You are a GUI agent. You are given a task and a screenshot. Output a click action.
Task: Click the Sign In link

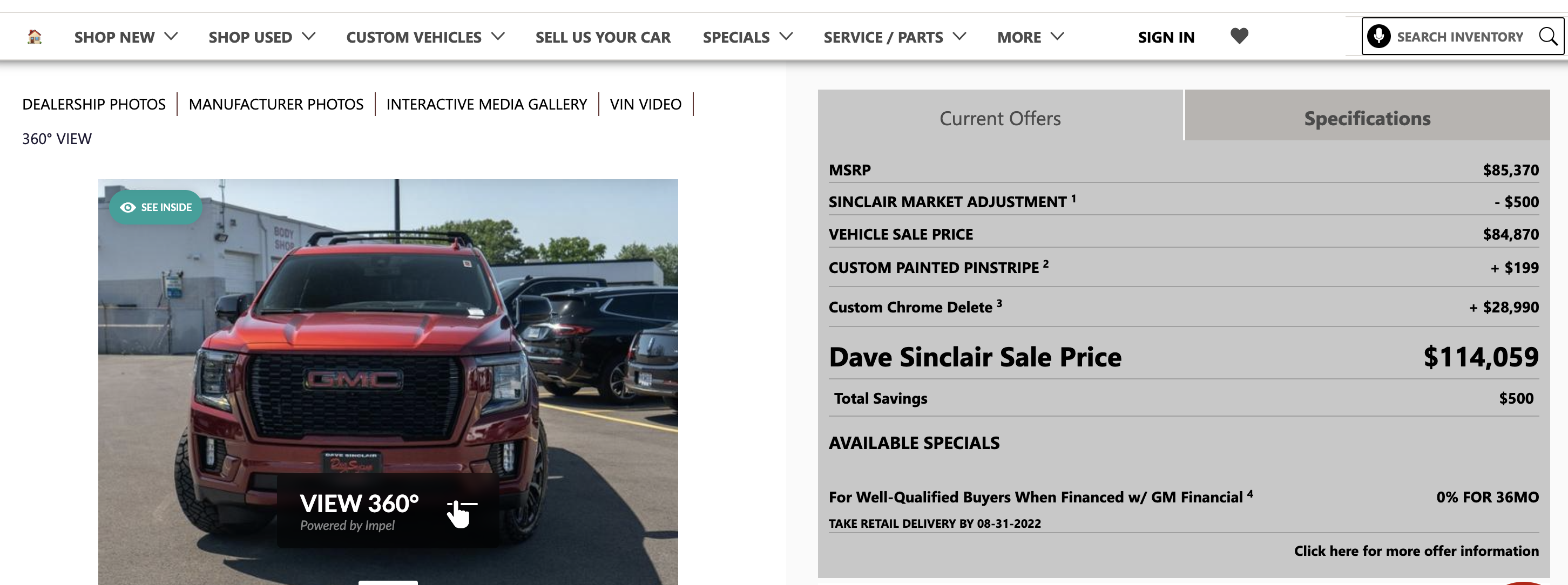coord(1166,37)
